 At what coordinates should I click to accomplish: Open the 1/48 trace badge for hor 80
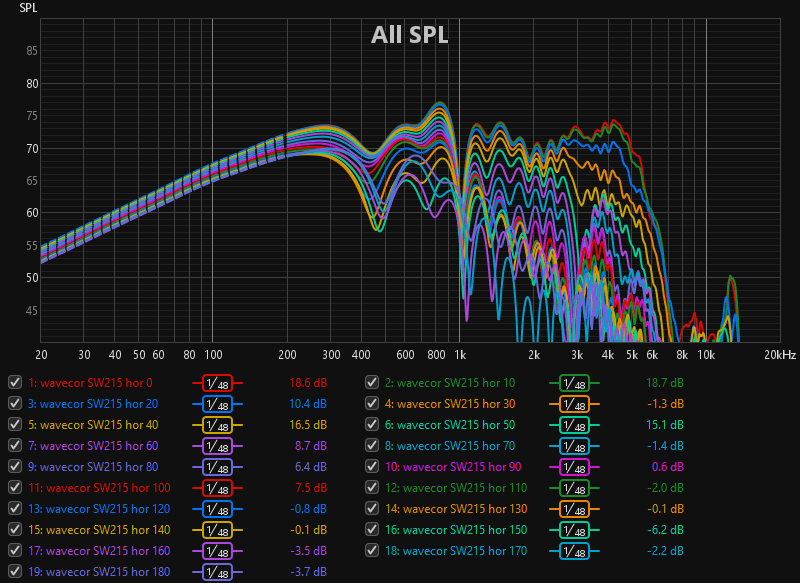217,467
